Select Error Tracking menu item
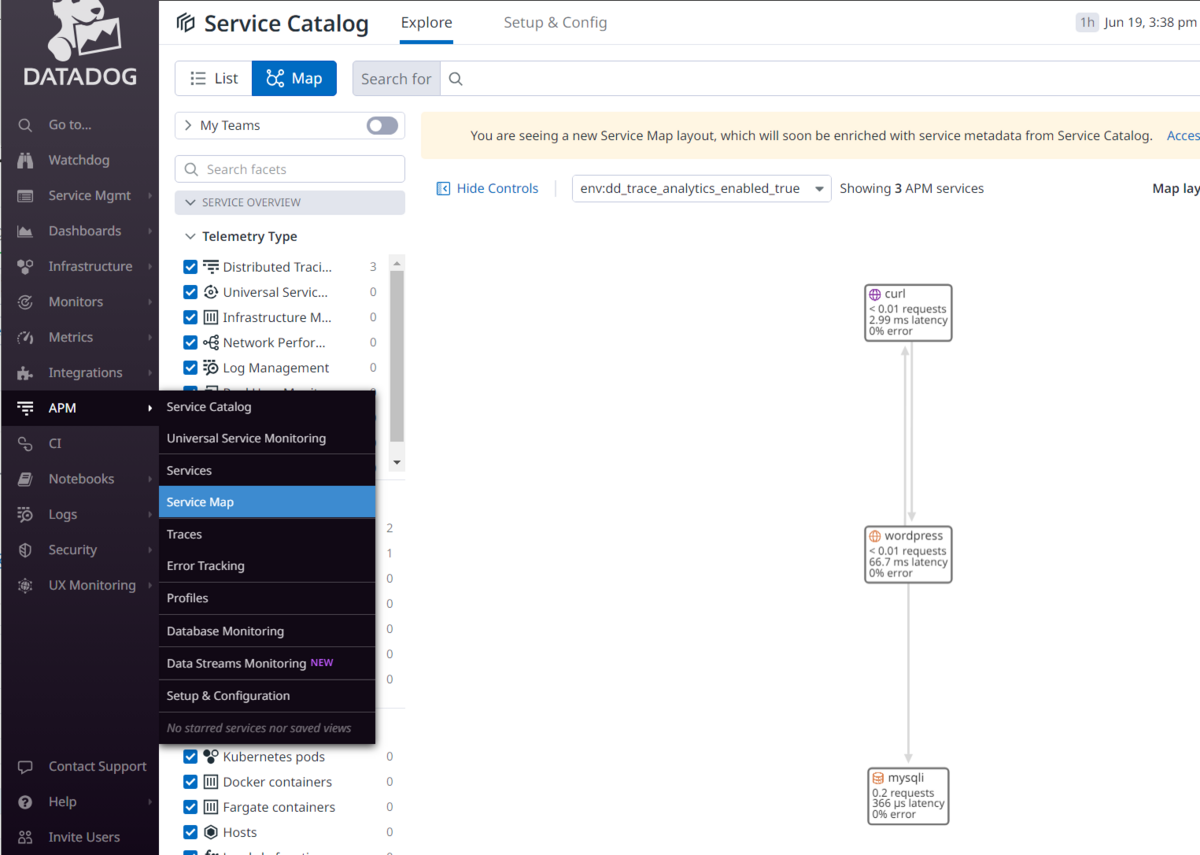1200x855 pixels. (x=267, y=566)
